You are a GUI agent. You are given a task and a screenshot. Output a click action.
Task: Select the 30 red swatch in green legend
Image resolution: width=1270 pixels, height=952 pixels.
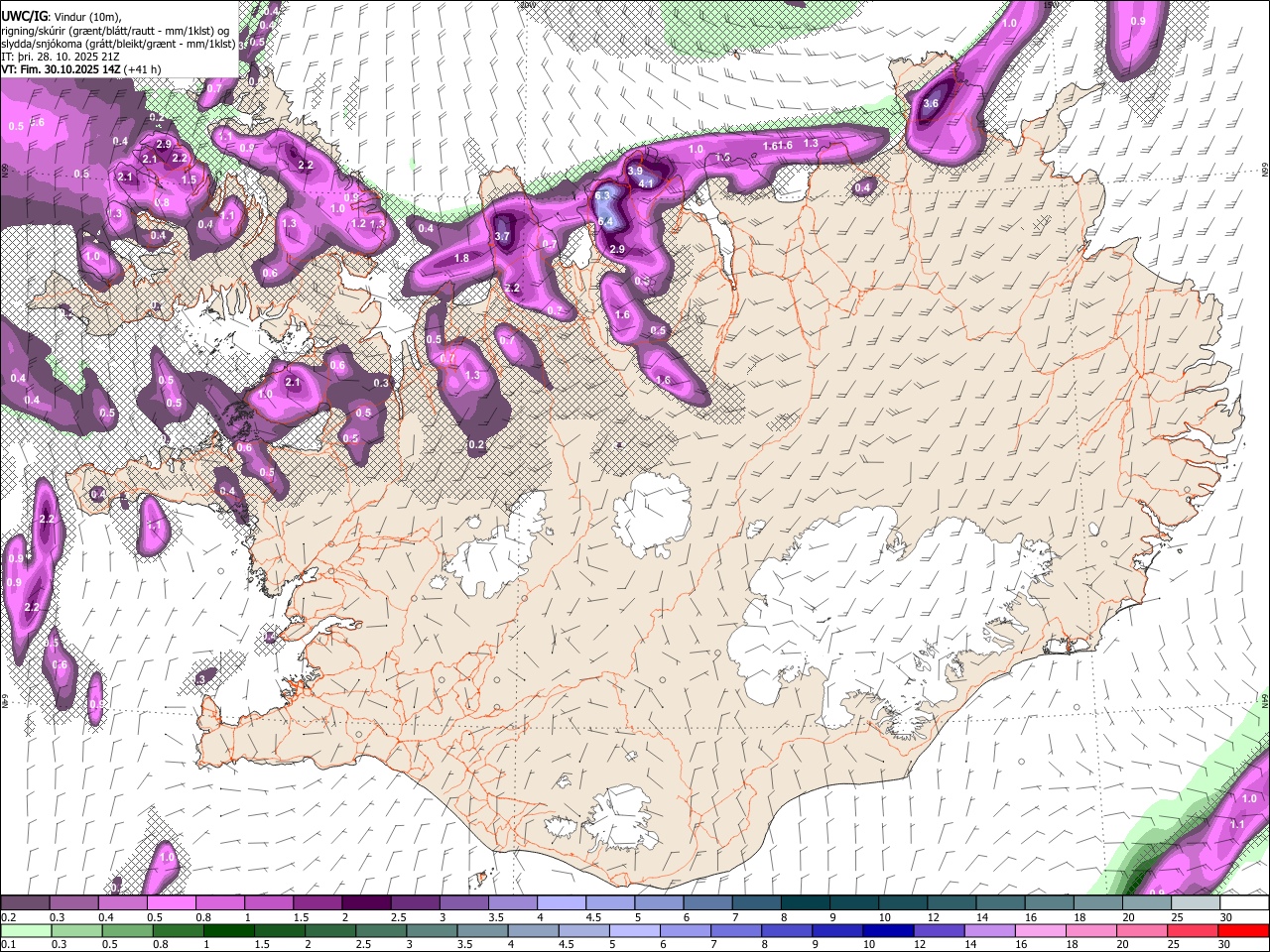[x=1243, y=930]
